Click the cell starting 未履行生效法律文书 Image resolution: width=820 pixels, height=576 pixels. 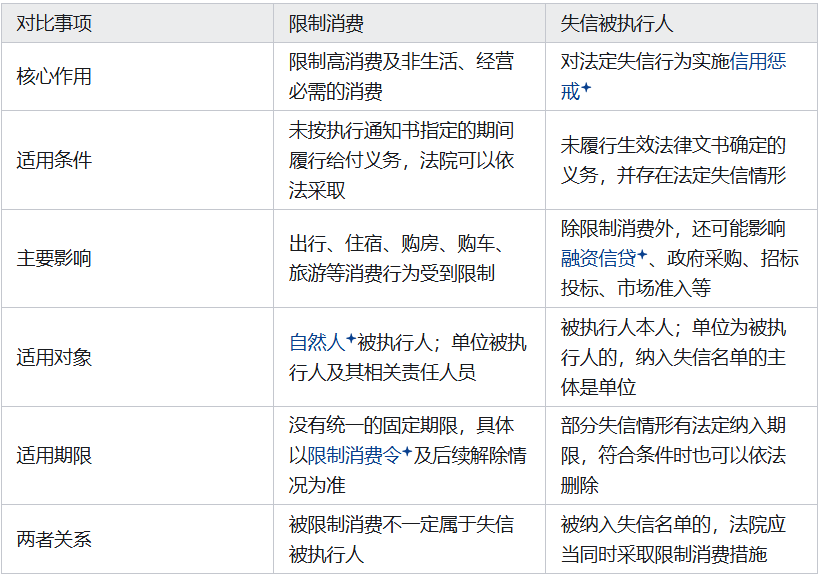point(681,160)
